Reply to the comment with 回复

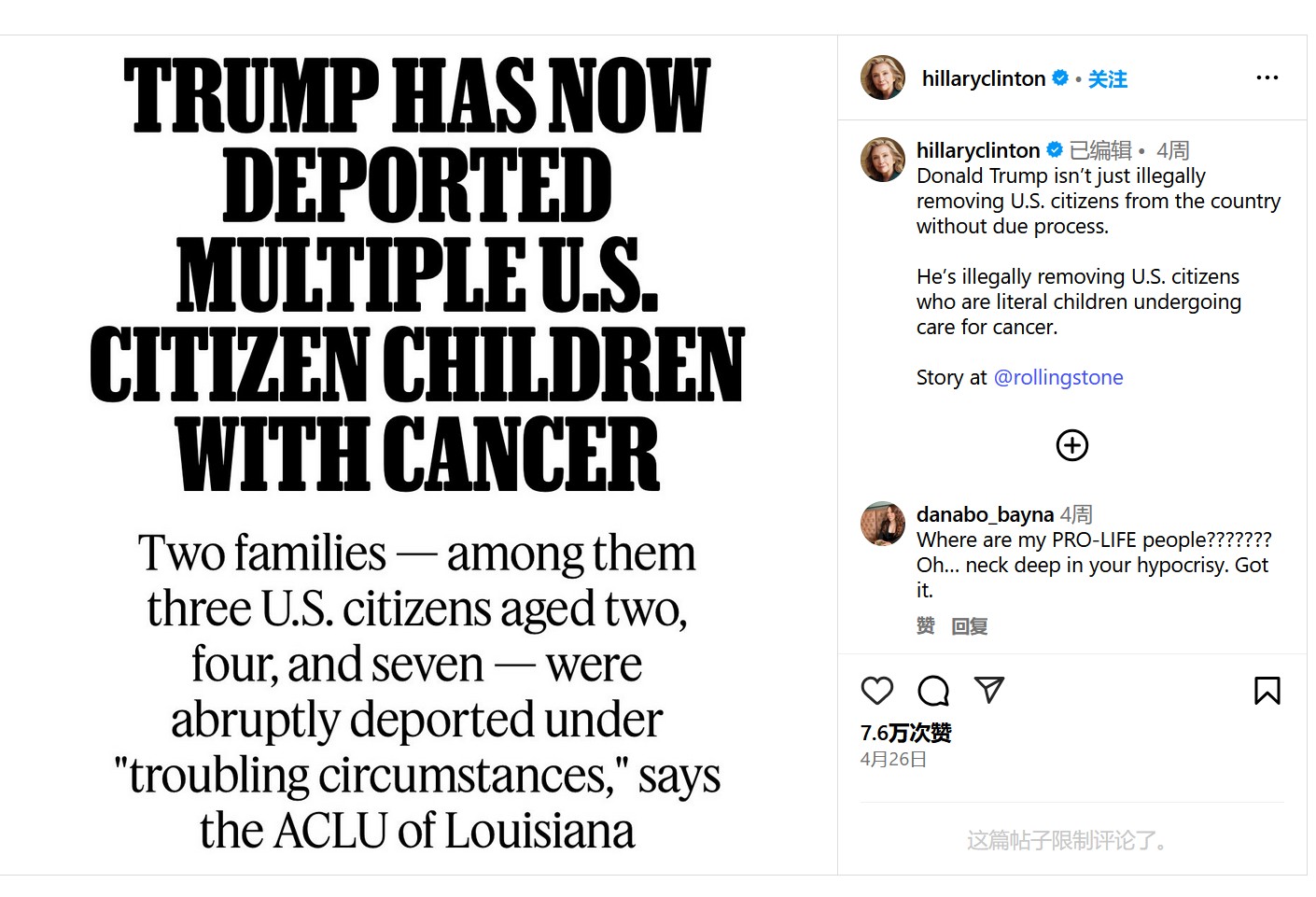point(969,625)
